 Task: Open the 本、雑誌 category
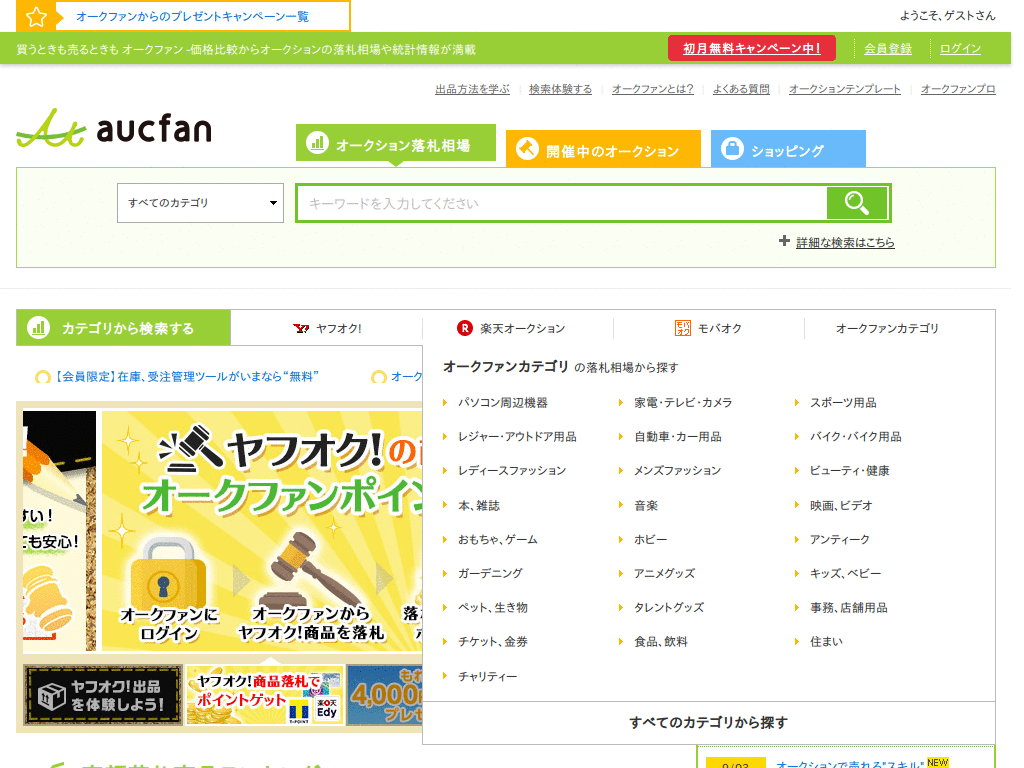pos(479,505)
